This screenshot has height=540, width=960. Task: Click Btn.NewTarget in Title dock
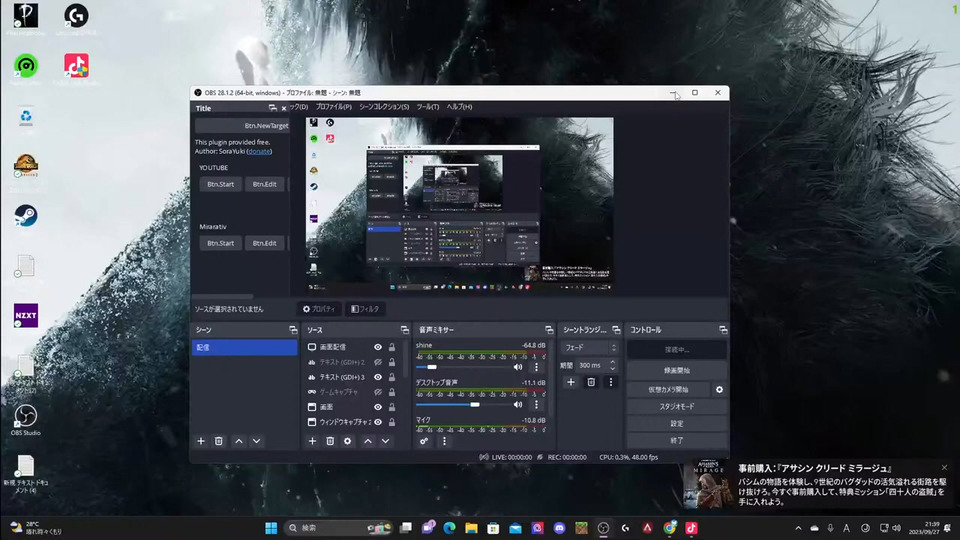(242, 126)
